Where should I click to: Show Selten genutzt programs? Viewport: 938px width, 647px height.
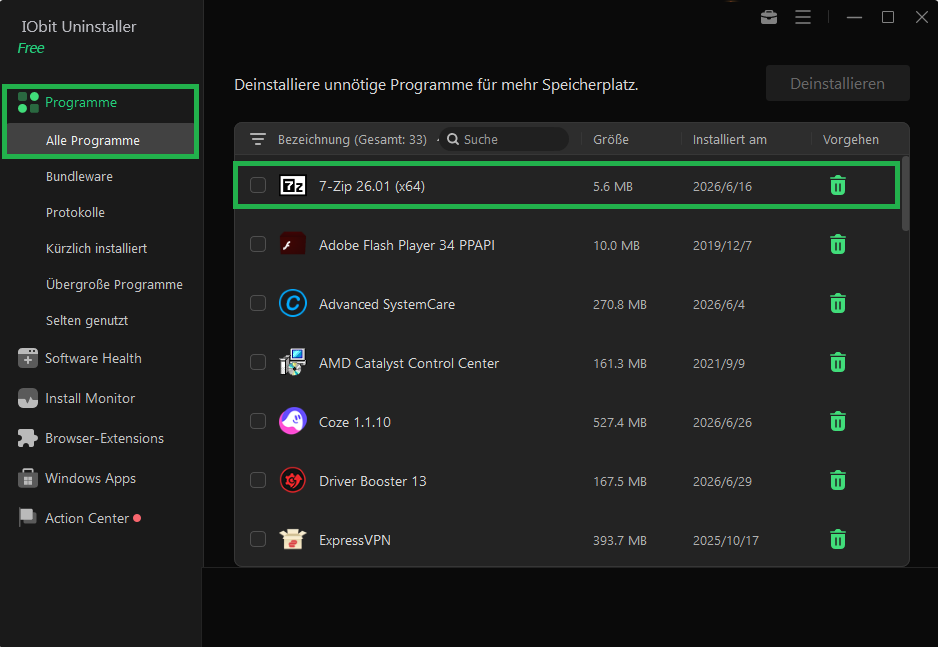click(x=87, y=321)
